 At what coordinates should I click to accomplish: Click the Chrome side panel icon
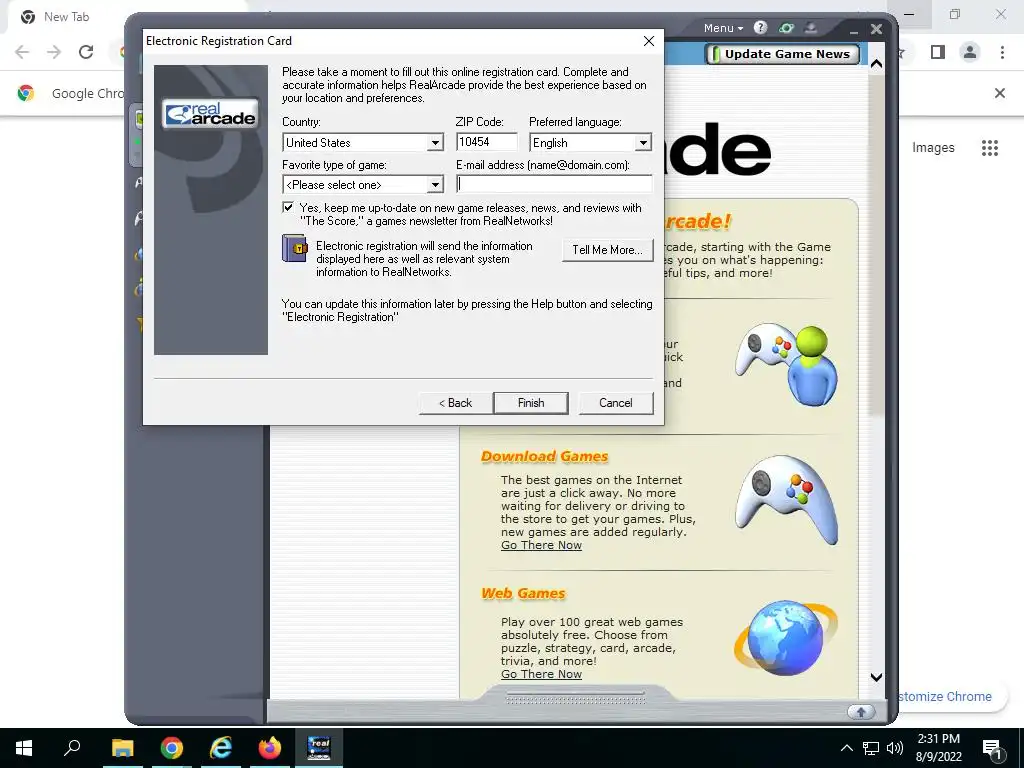pos(938,52)
